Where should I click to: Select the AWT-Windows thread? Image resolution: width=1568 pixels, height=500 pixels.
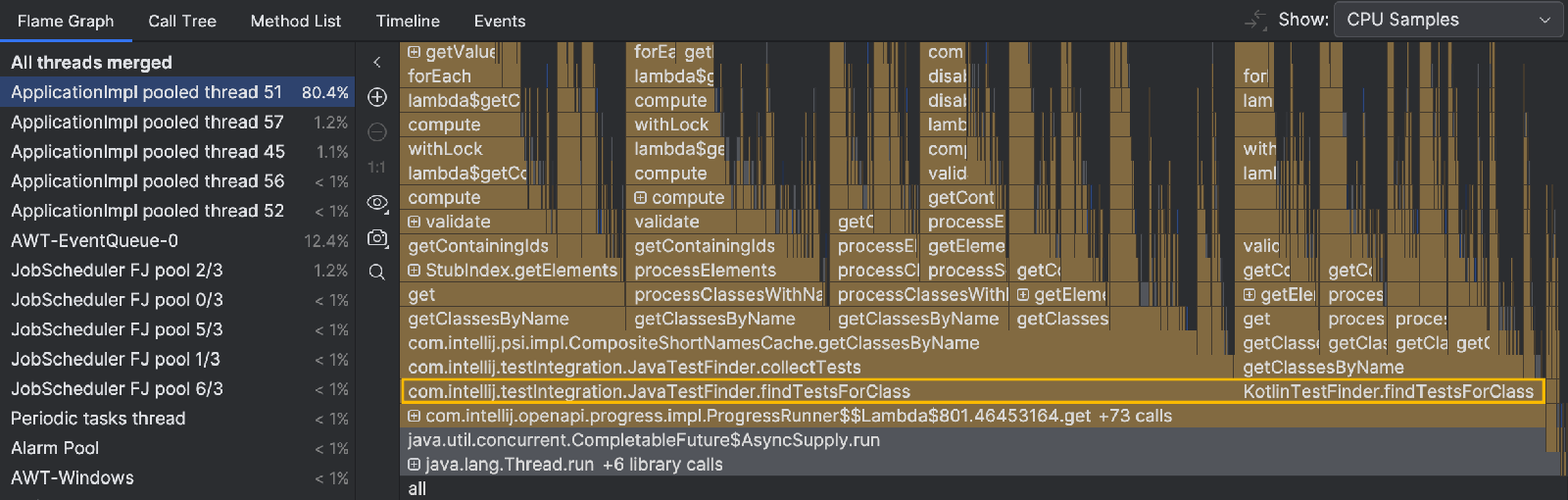coord(177,477)
